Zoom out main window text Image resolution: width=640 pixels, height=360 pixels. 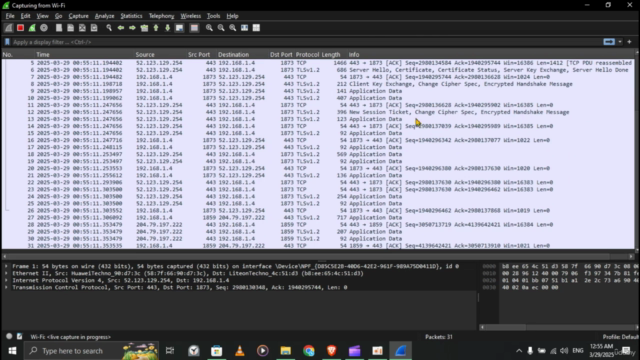(x=221, y=28)
